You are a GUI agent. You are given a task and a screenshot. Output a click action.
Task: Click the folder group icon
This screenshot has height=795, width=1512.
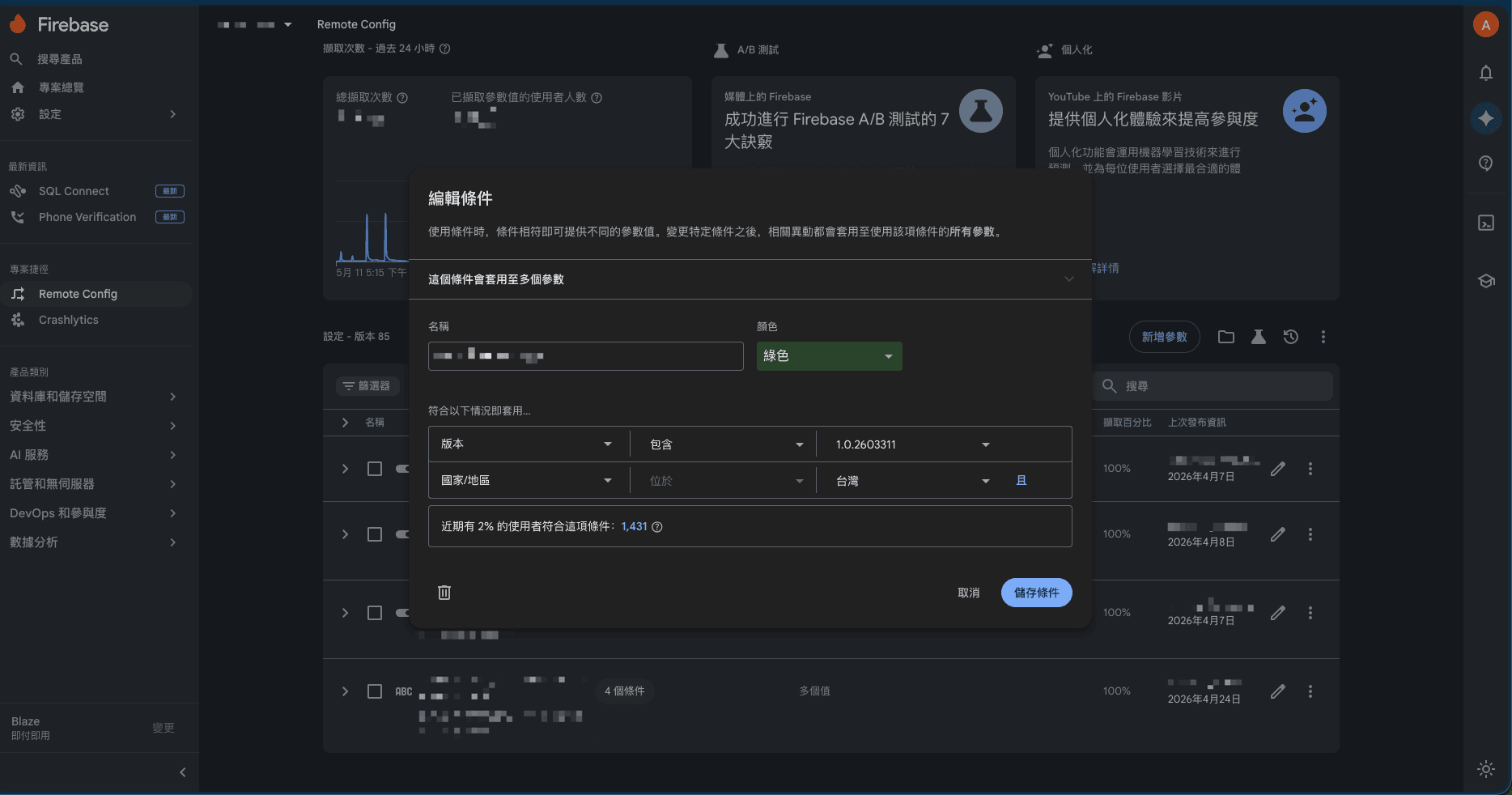[x=1226, y=337]
